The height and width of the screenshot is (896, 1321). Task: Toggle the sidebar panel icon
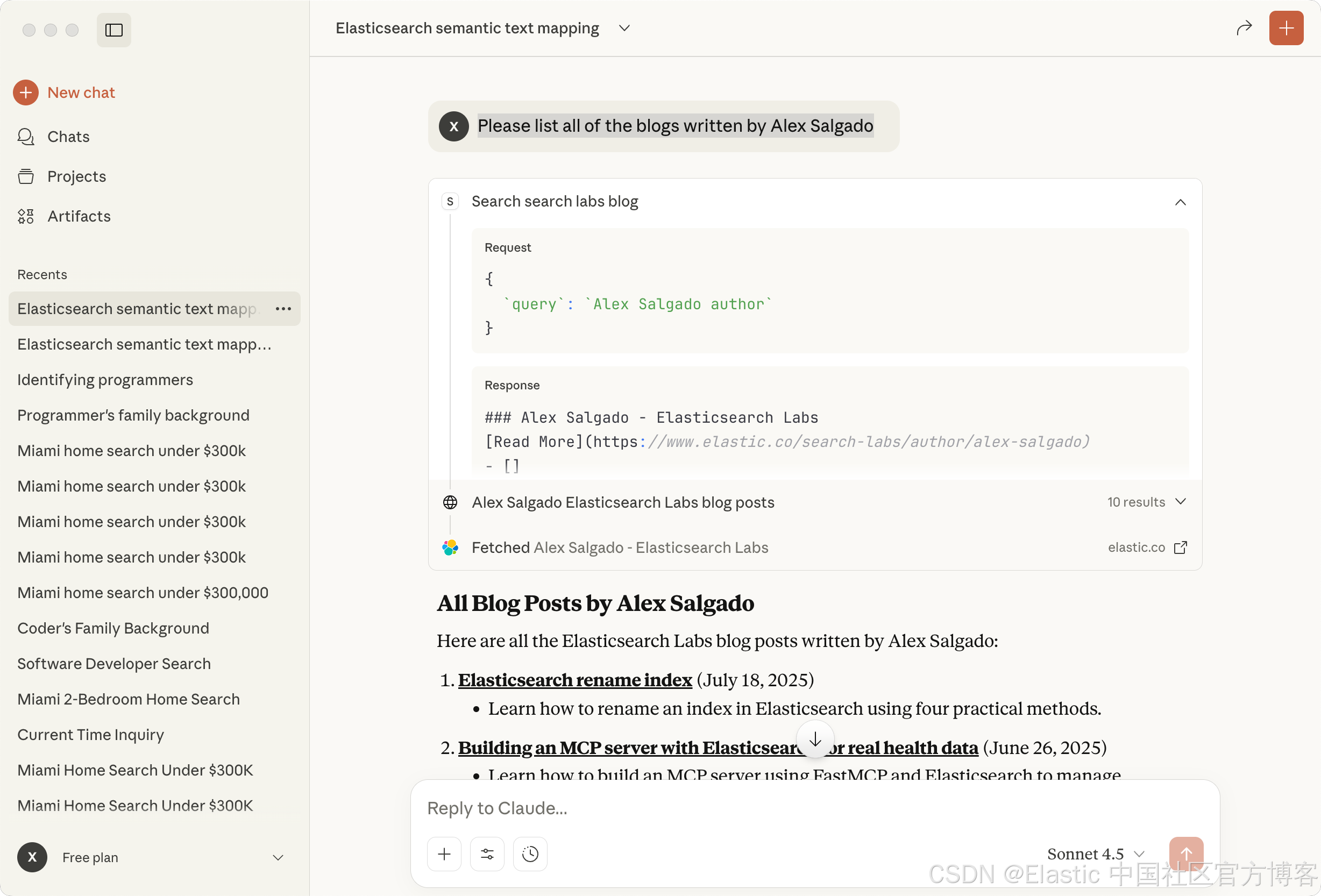pos(113,30)
